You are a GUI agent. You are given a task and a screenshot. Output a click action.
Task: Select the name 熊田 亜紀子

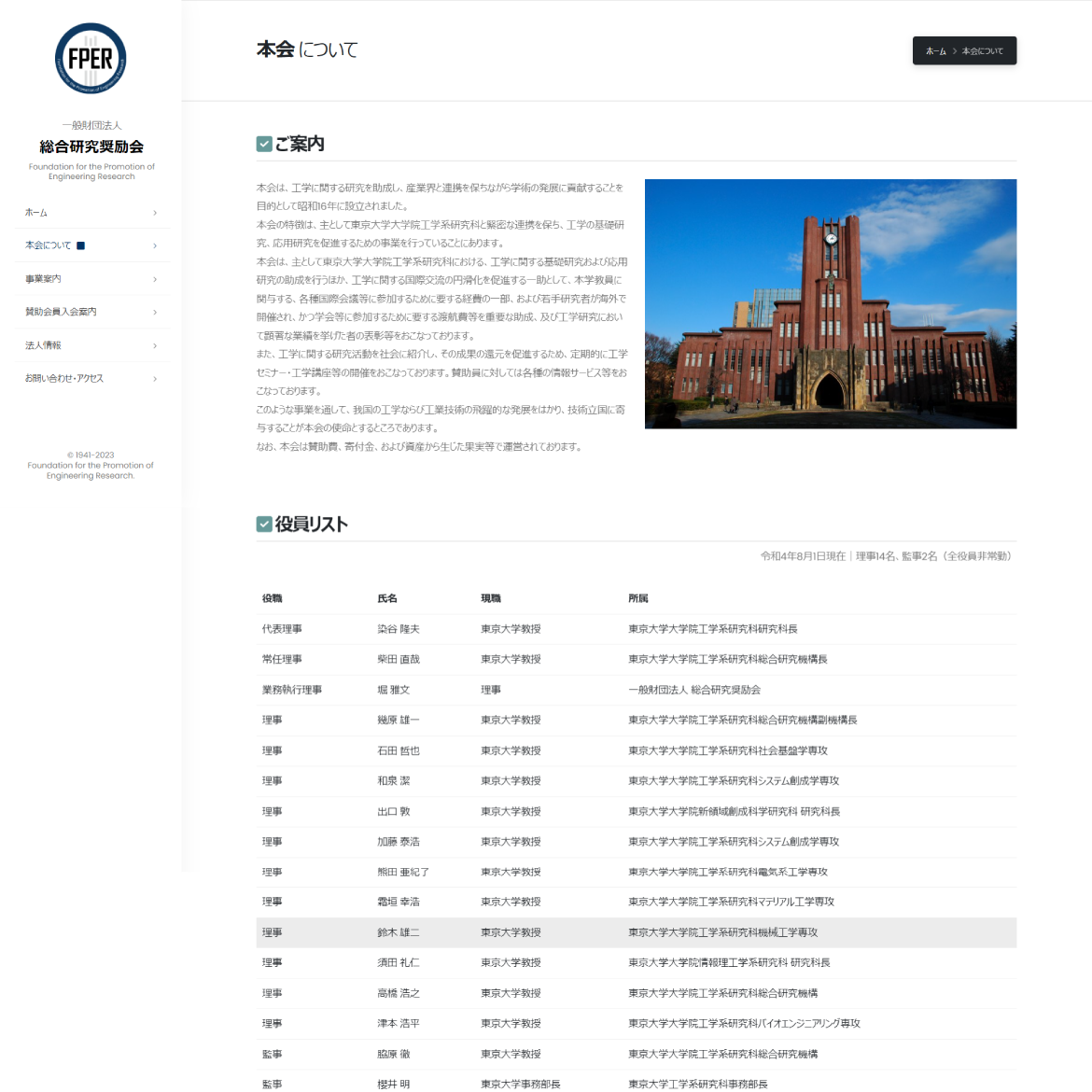pyautogui.click(x=403, y=872)
